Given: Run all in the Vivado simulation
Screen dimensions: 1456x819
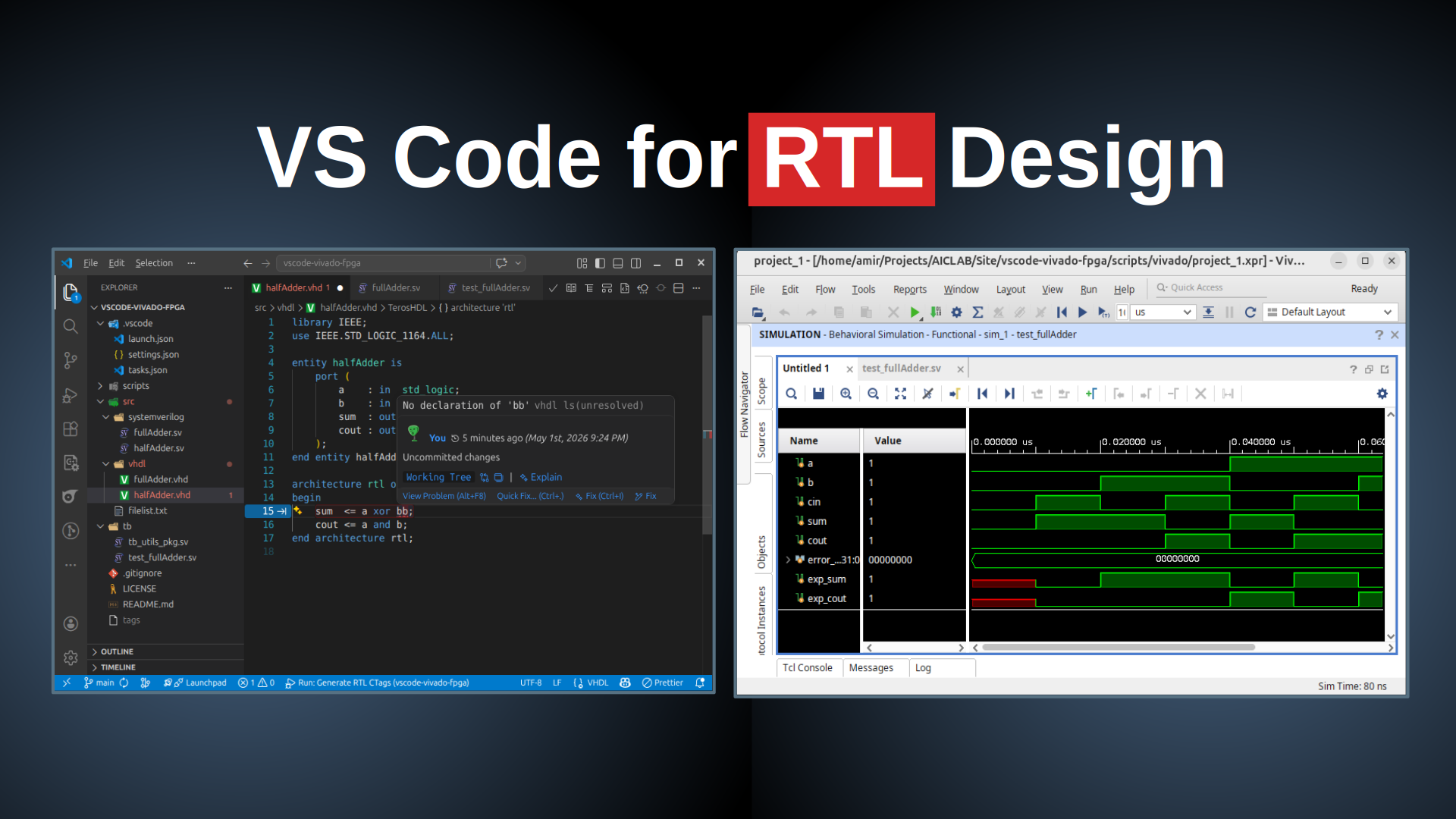Looking at the screenshot, I should click(1083, 312).
